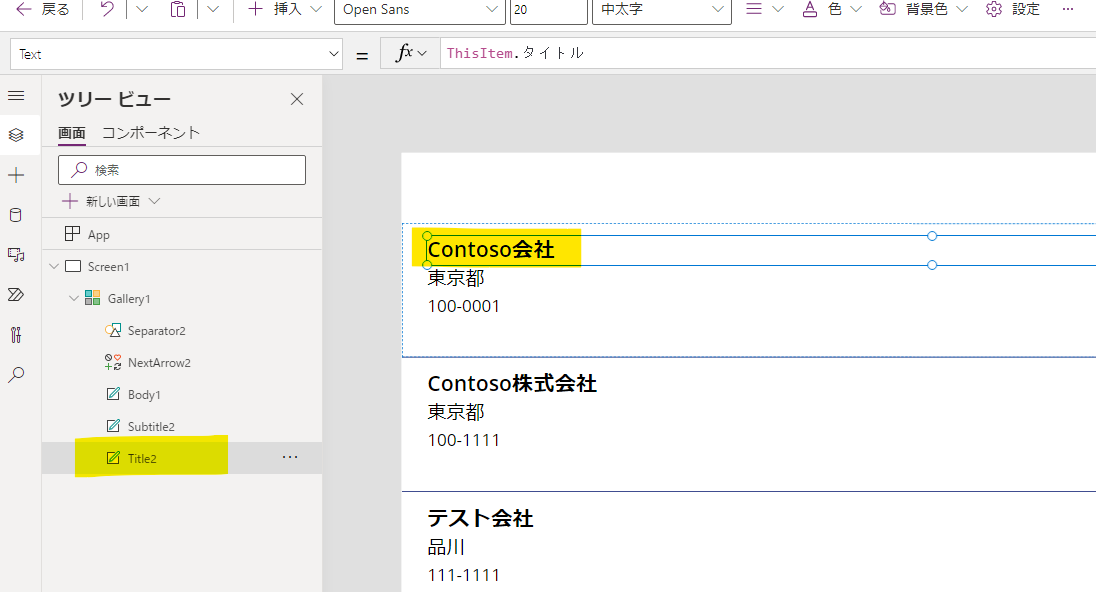Viewport: 1096px width, 592px height.
Task: Switch to the コンポーネント tab
Action: point(151,133)
